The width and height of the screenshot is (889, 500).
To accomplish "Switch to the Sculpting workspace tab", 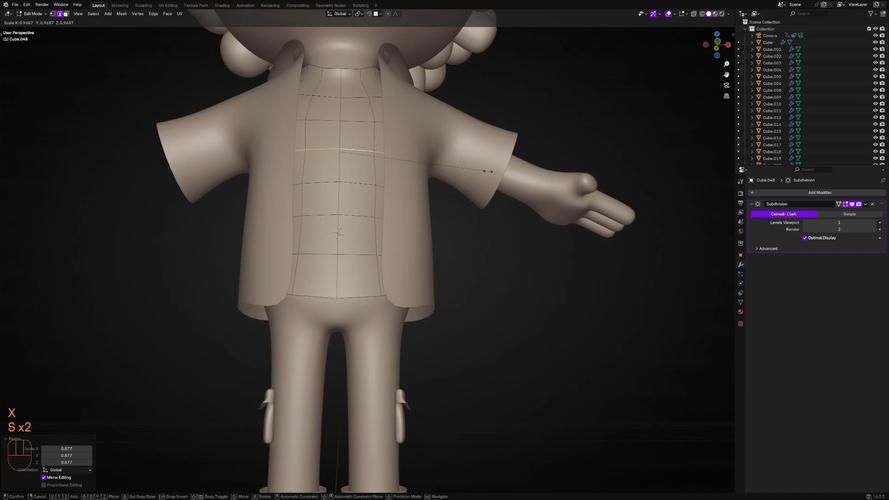I will (144, 4).
